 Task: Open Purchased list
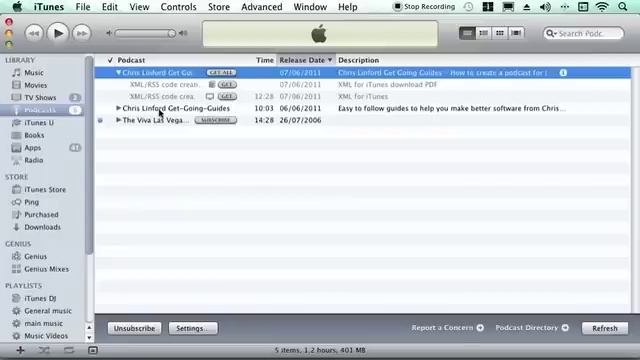click(41, 214)
